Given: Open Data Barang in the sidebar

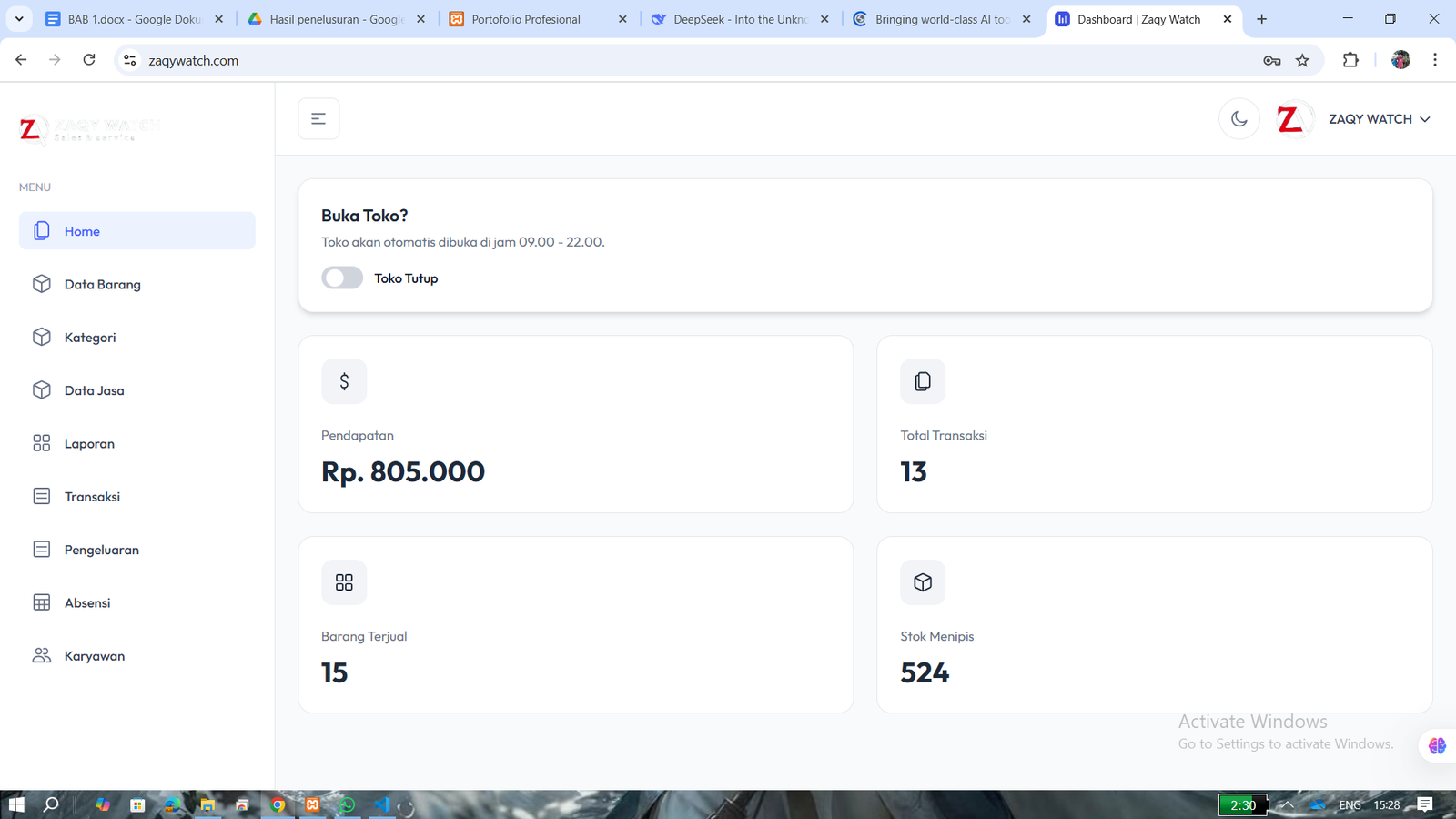Looking at the screenshot, I should tap(102, 285).
